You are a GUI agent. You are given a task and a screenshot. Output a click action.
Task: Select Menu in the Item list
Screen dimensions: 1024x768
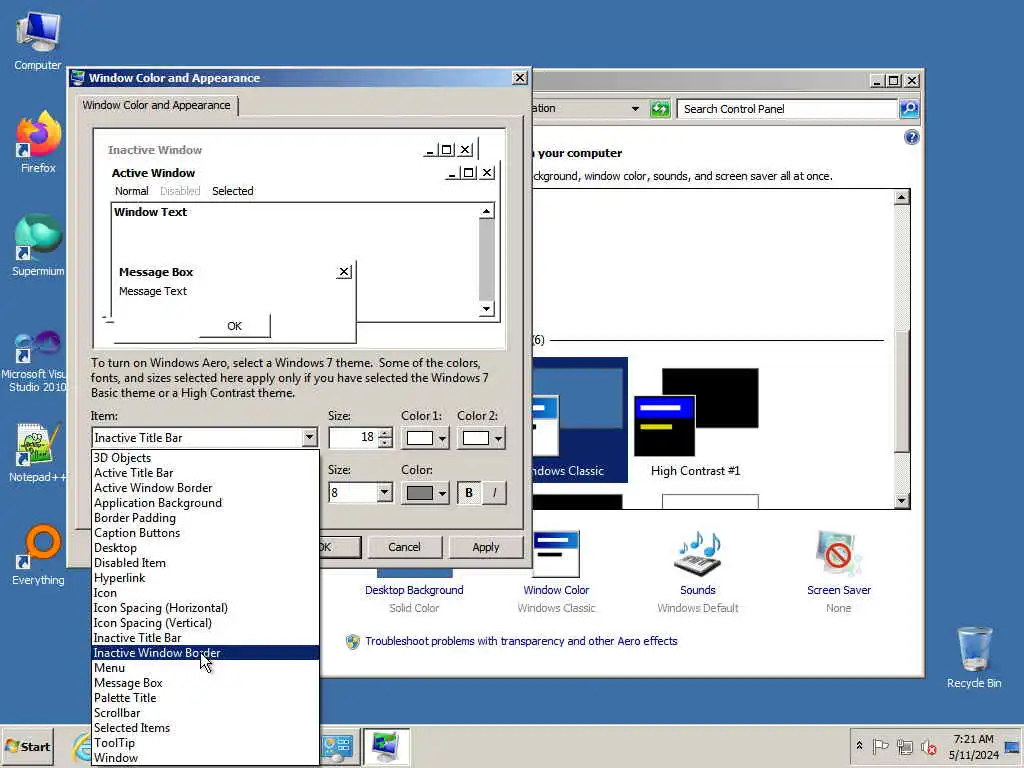click(x=205, y=668)
